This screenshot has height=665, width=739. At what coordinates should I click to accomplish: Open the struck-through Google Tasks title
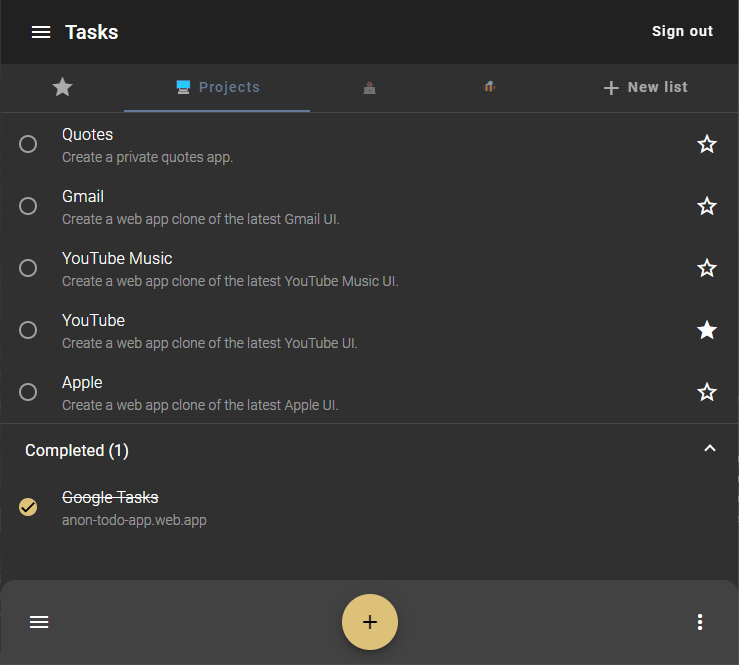pos(110,498)
